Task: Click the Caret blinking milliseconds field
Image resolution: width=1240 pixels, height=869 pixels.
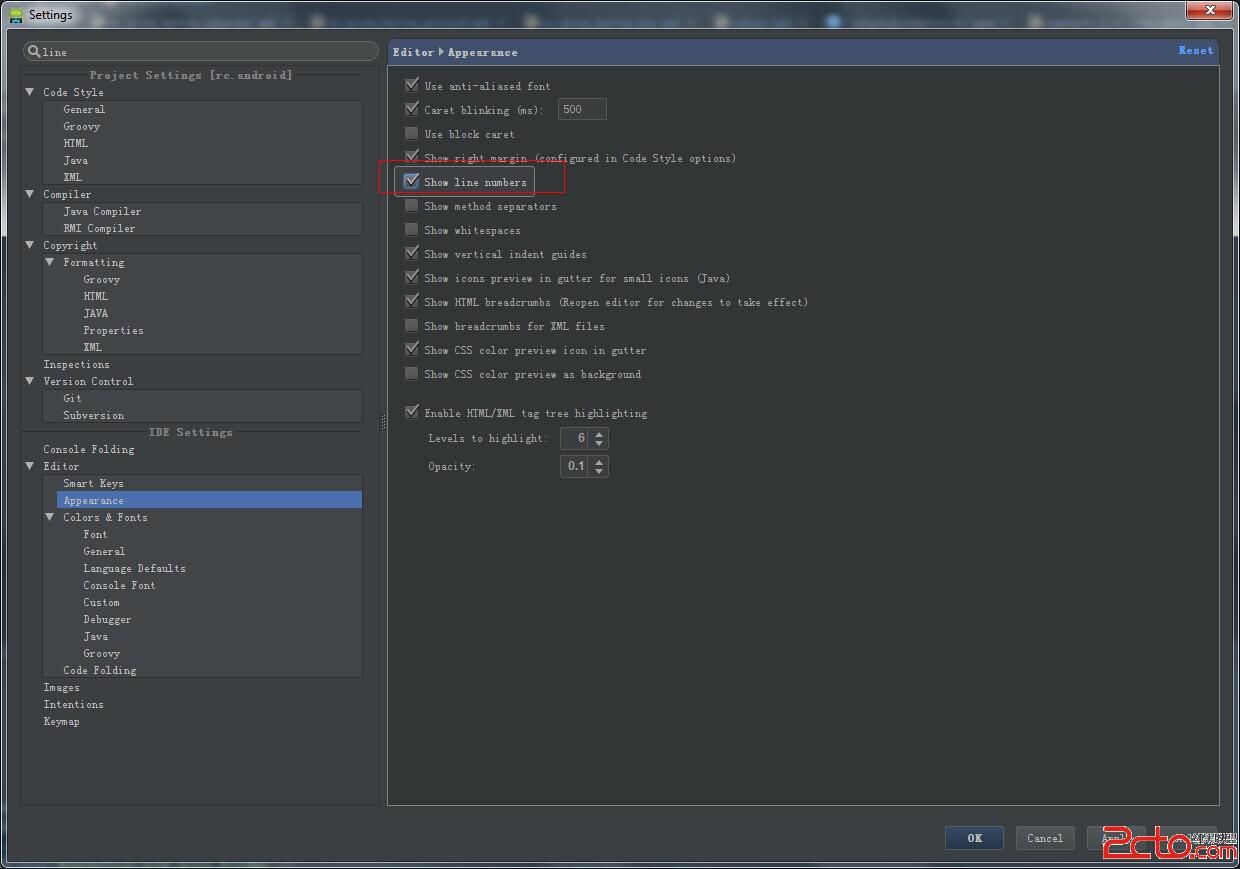Action: (x=582, y=109)
